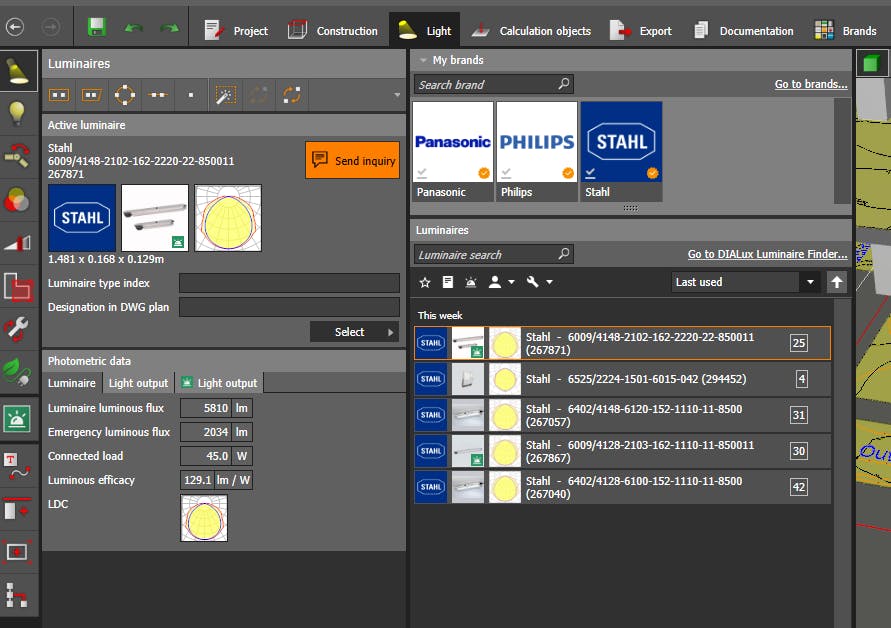Image resolution: width=891 pixels, height=628 pixels.
Task: Open the energy consumption leaf icon tool
Action: click(17, 371)
